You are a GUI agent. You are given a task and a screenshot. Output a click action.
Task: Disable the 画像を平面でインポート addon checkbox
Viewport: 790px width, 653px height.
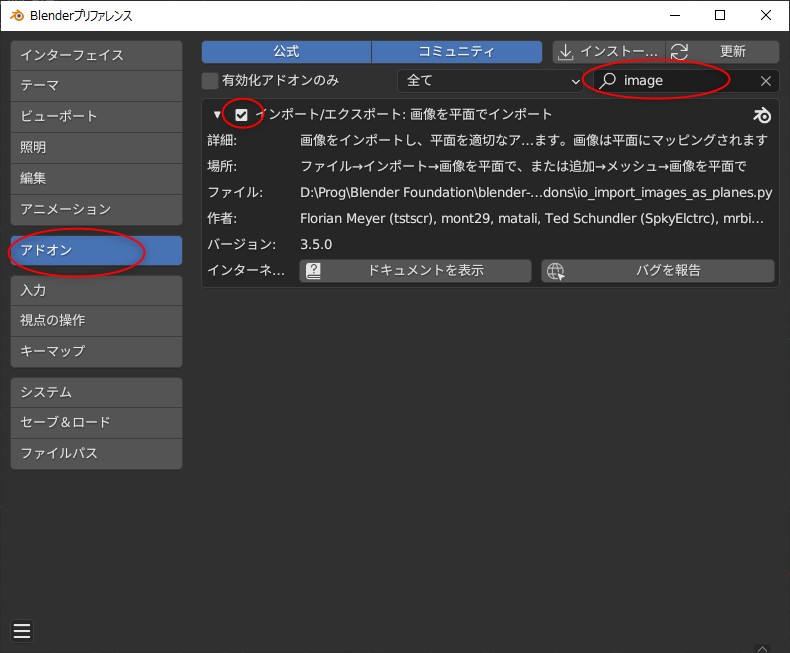tap(241, 115)
